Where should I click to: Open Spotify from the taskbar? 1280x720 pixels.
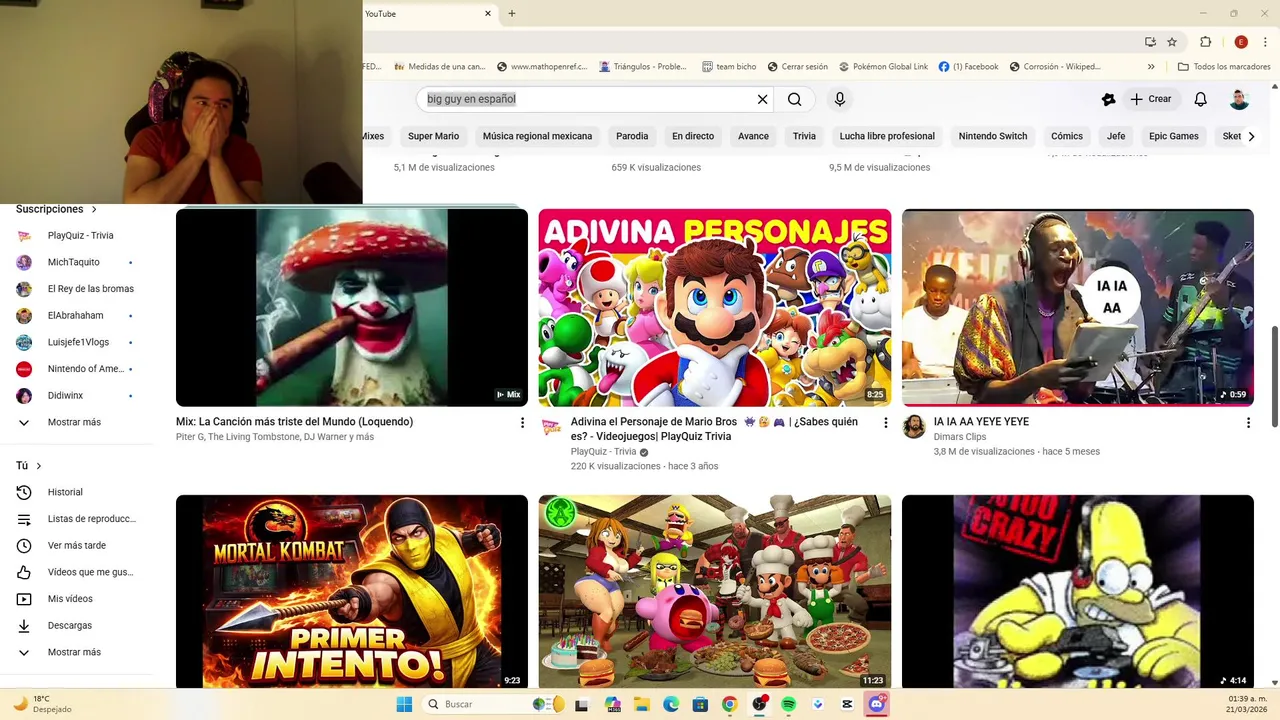coord(788,704)
